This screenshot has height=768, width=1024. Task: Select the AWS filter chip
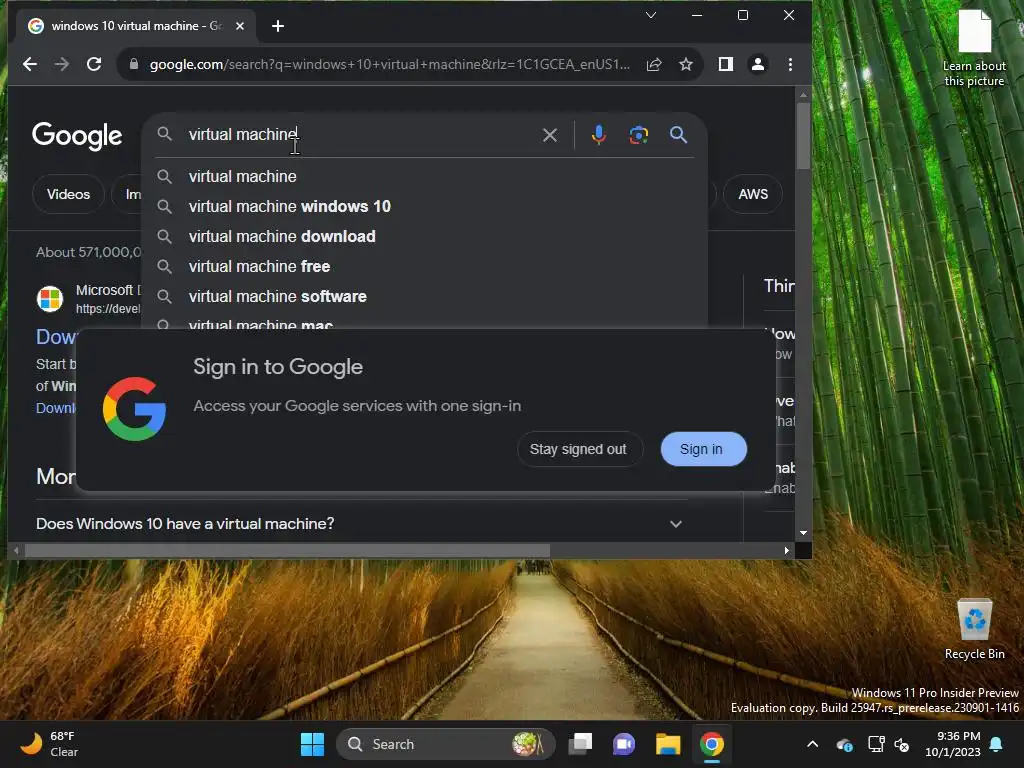(x=753, y=194)
